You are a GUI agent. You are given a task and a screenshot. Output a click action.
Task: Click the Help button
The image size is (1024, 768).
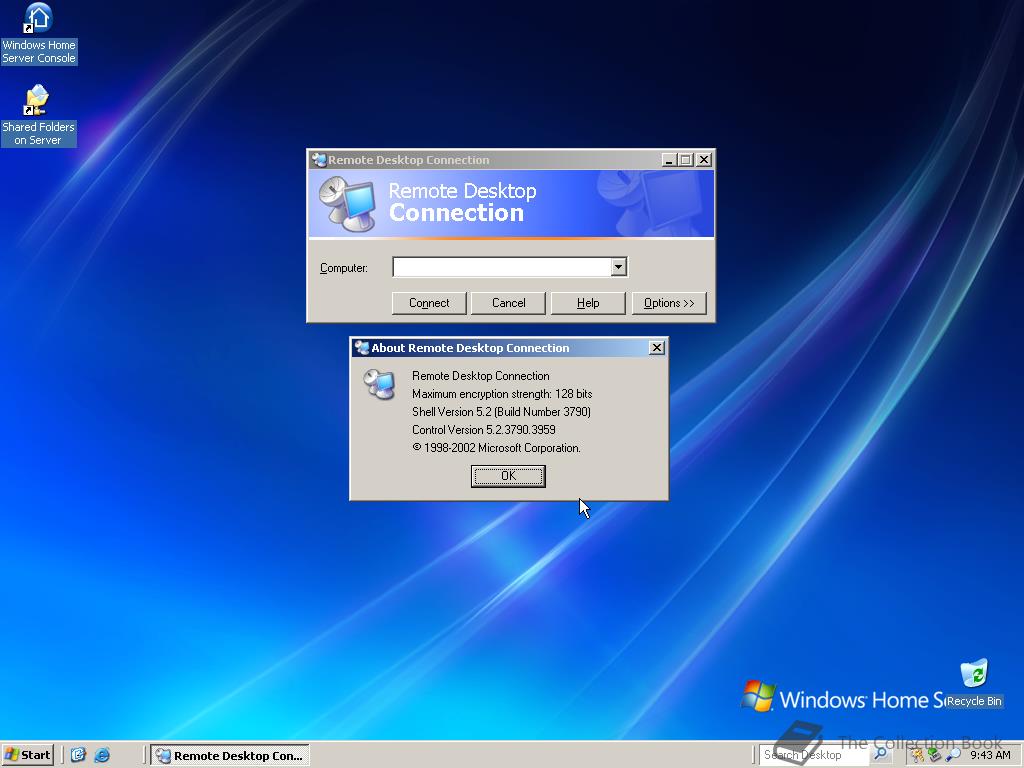pos(588,303)
